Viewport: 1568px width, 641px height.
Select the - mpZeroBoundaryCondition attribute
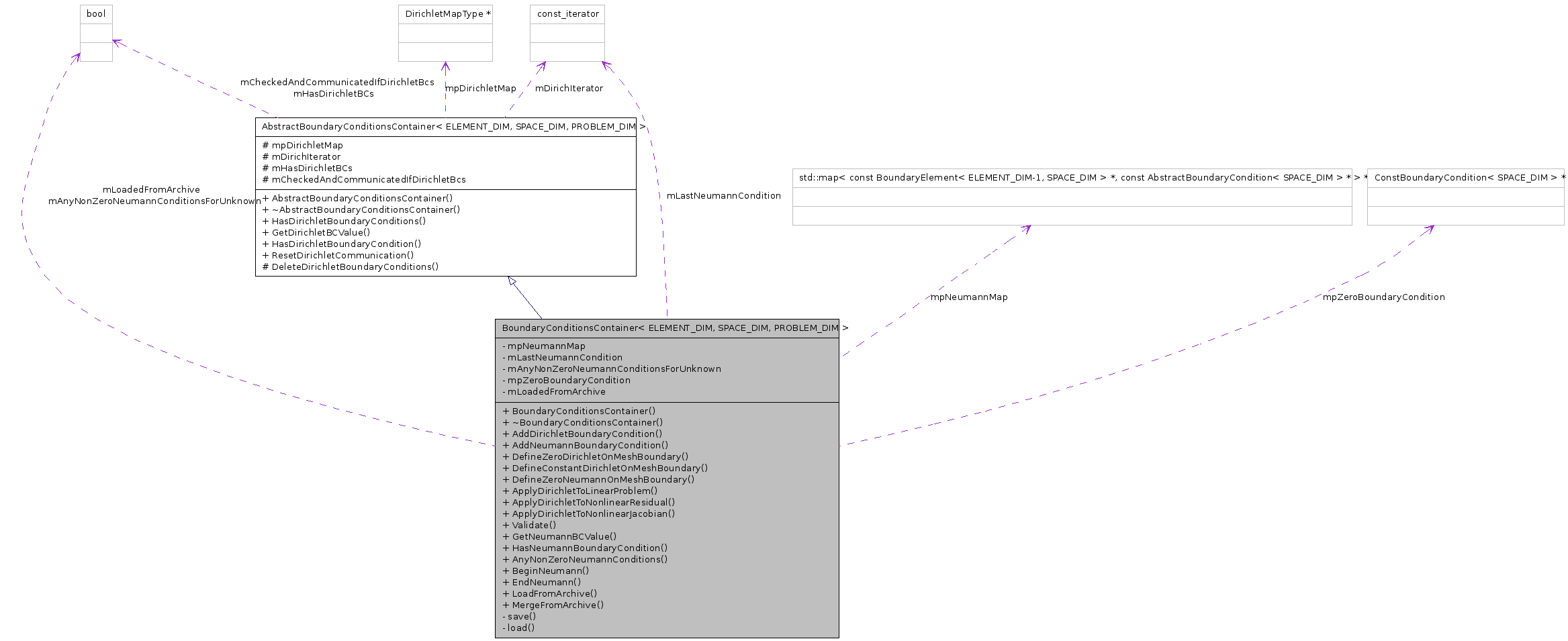coord(567,381)
